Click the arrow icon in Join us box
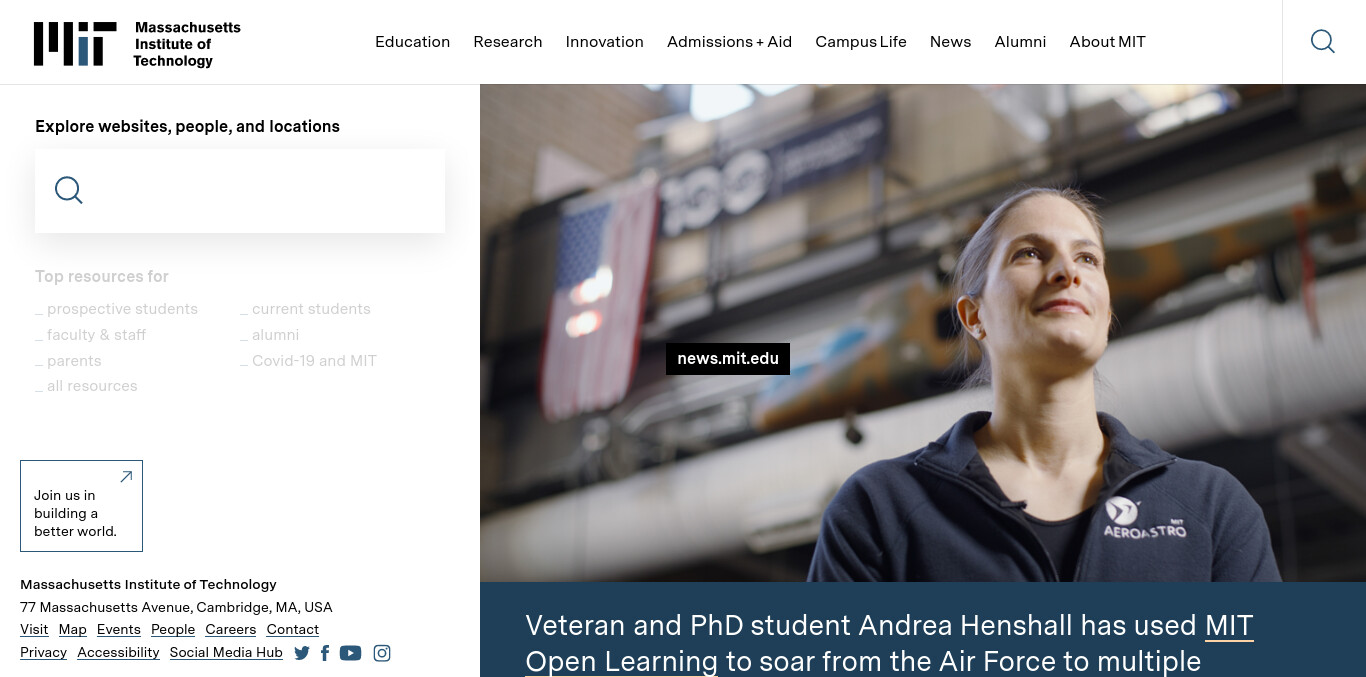The image size is (1366, 677). (126, 477)
